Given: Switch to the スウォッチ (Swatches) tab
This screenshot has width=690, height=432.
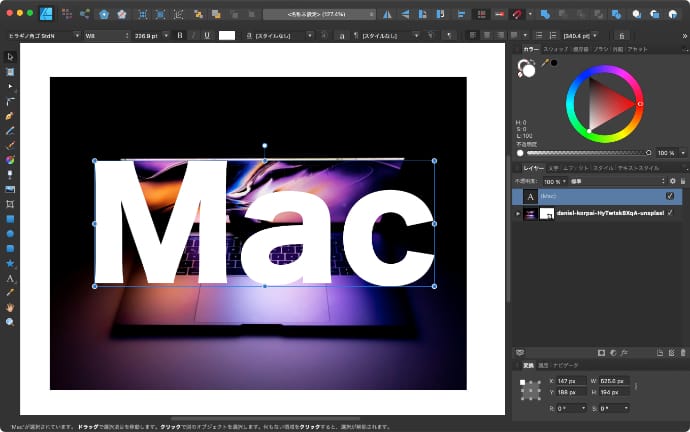Looking at the screenshot, I should pos(555,48).
